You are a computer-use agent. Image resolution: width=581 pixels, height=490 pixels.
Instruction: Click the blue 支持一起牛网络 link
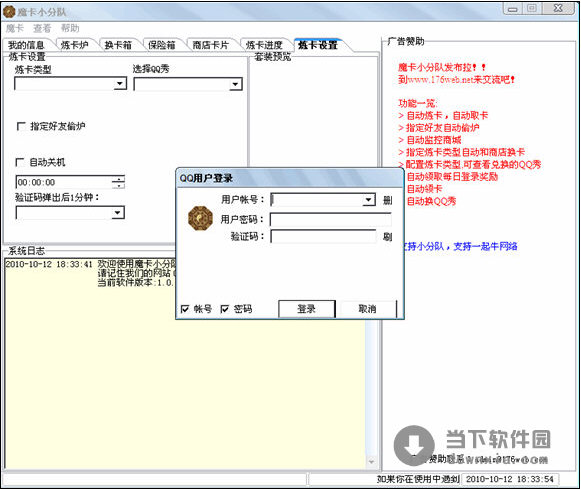(485, 246)
